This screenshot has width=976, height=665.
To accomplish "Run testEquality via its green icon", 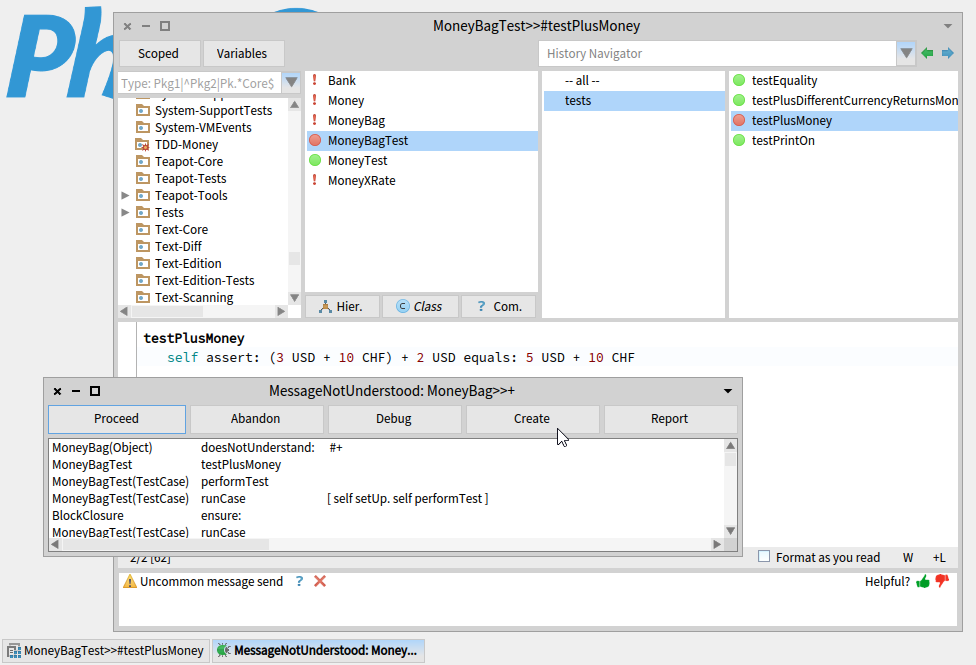I will point(739,80).
